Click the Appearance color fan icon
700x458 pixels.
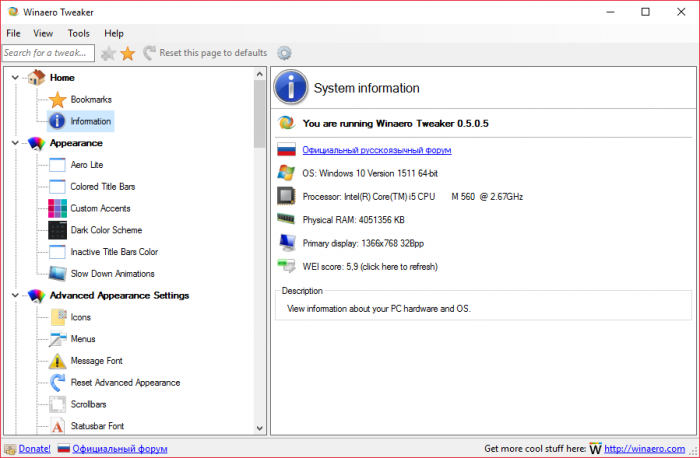(x=37, y=143)
